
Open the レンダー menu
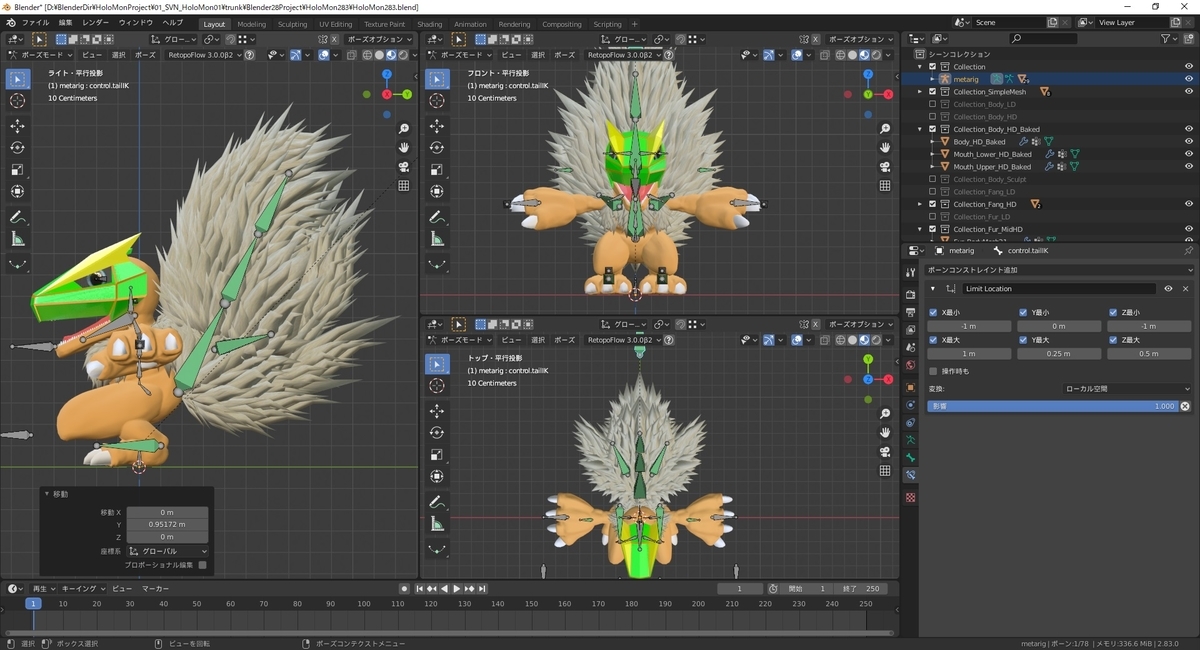click(96, 23)
